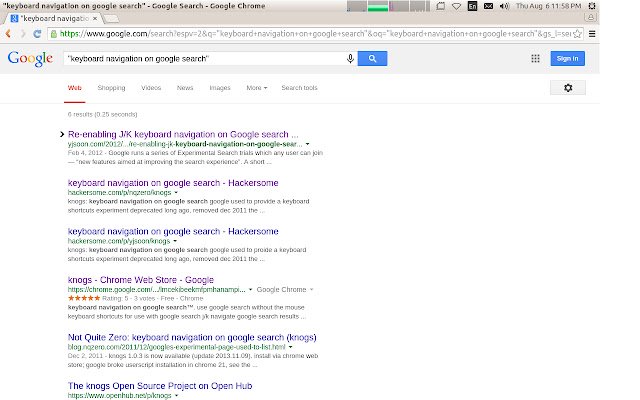This screenshot has width=640, height=400.
Task: Open search settings gear
Action: pos(568,88)
